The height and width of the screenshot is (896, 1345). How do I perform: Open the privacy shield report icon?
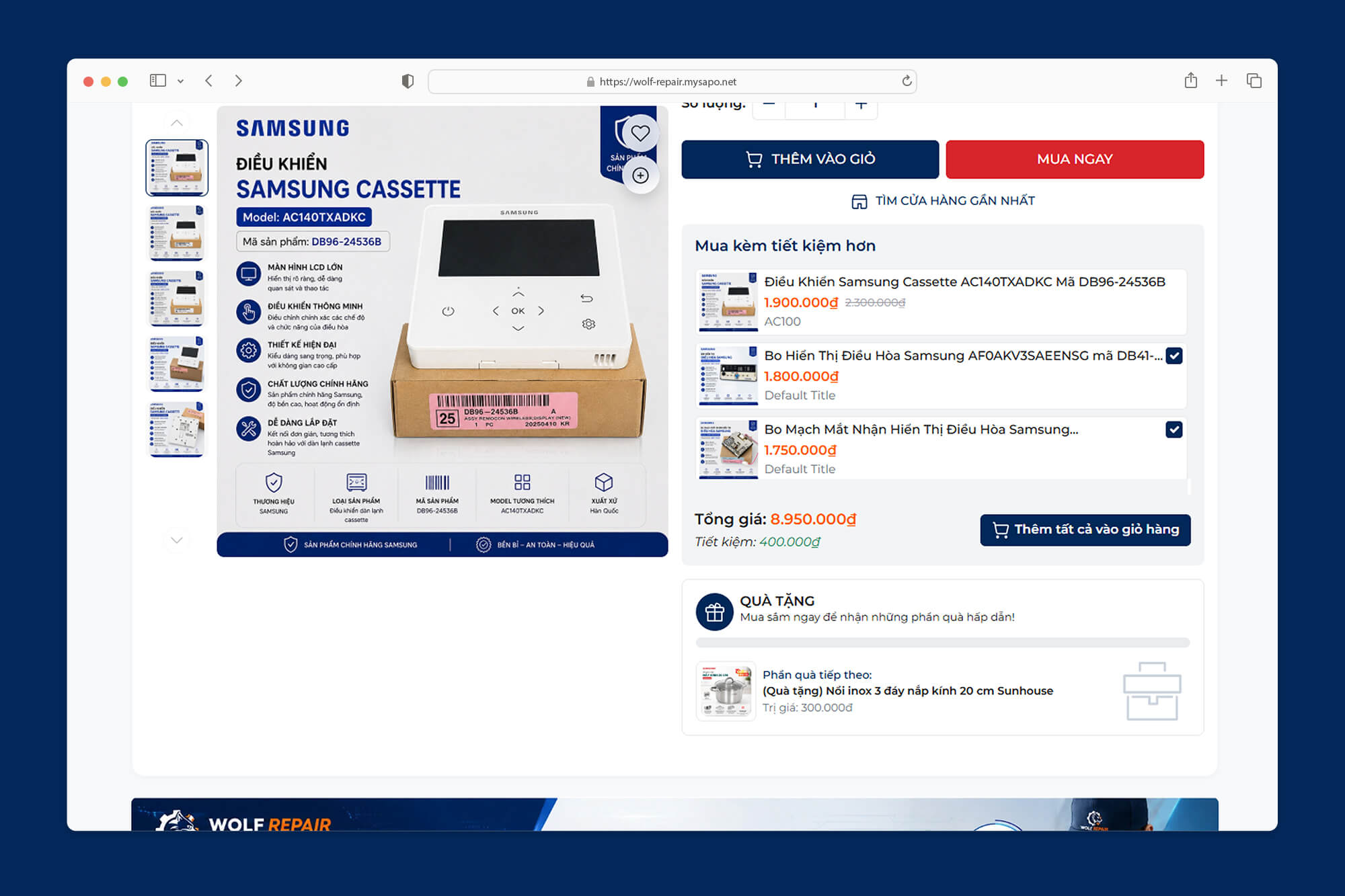tap(408, 81)
